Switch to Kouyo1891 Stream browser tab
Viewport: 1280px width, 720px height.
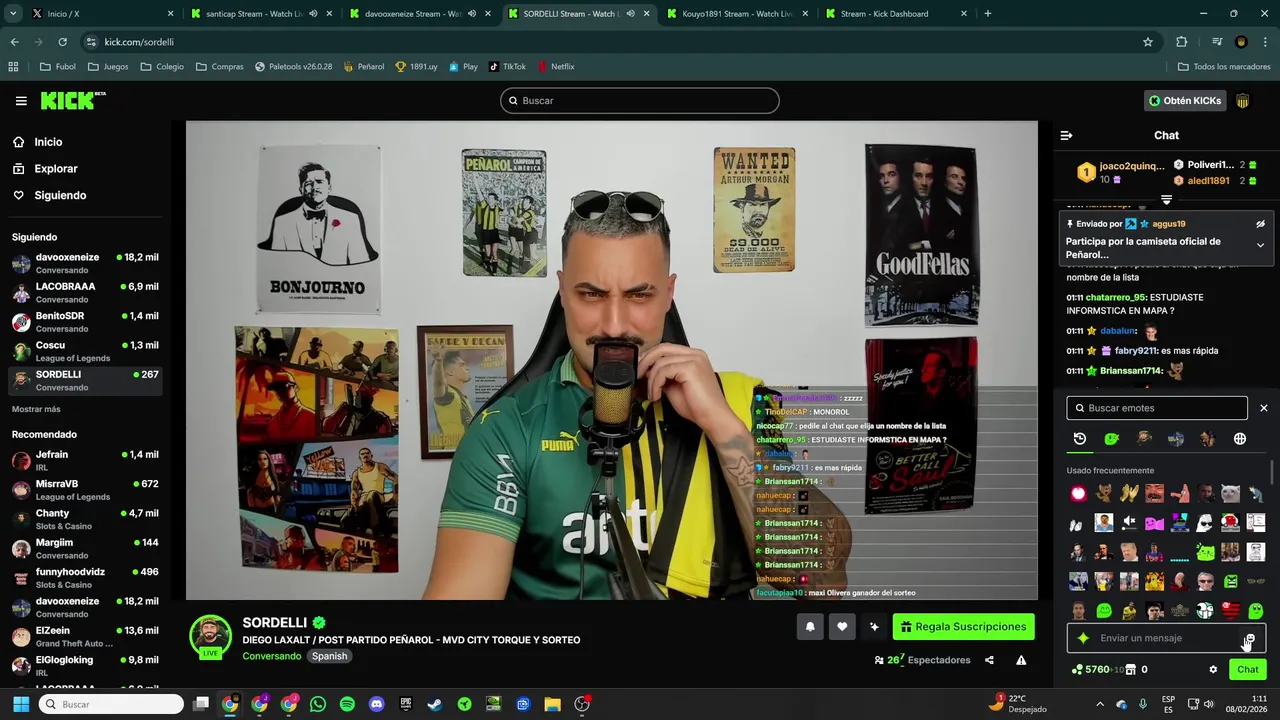pos(738,14)
